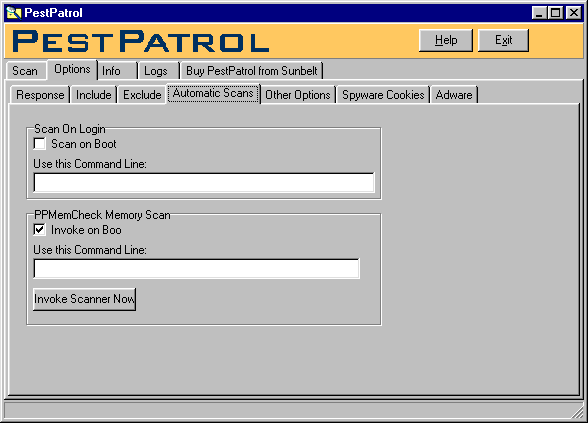Screen dimensions: 588x423
Task: Click the PestPatrol title bar icon
Action: point(14,13)
